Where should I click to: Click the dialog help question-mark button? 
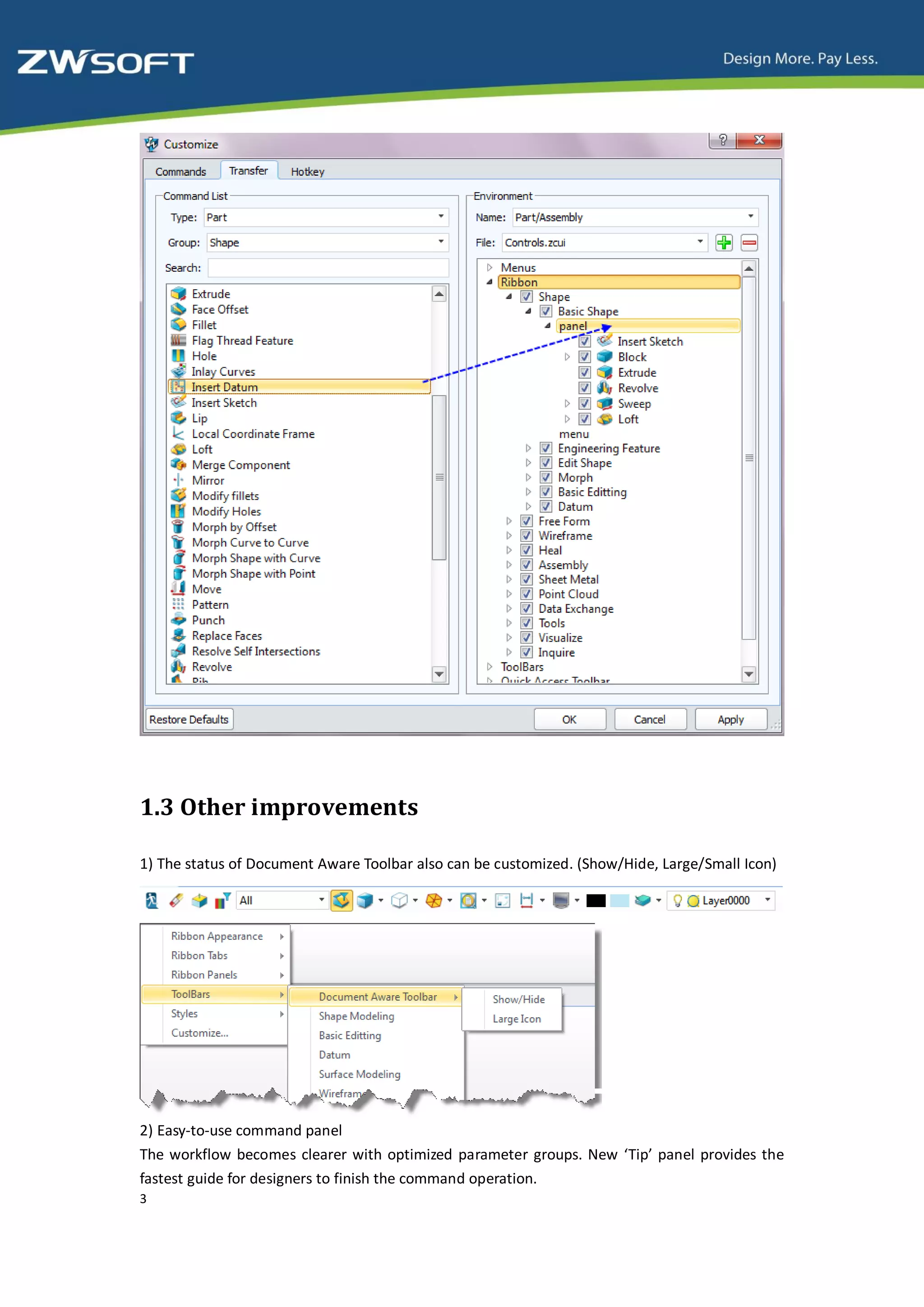coord(723,140)
